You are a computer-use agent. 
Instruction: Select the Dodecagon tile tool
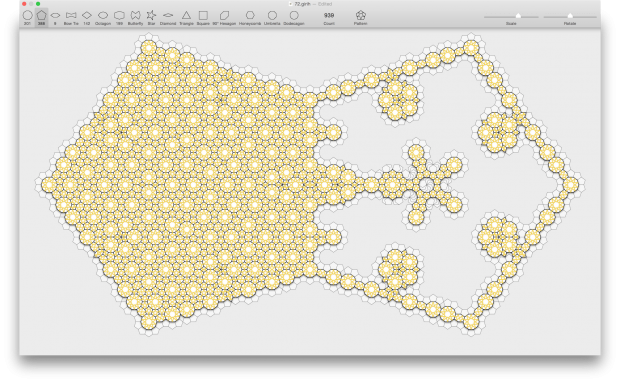click(294, 17)
